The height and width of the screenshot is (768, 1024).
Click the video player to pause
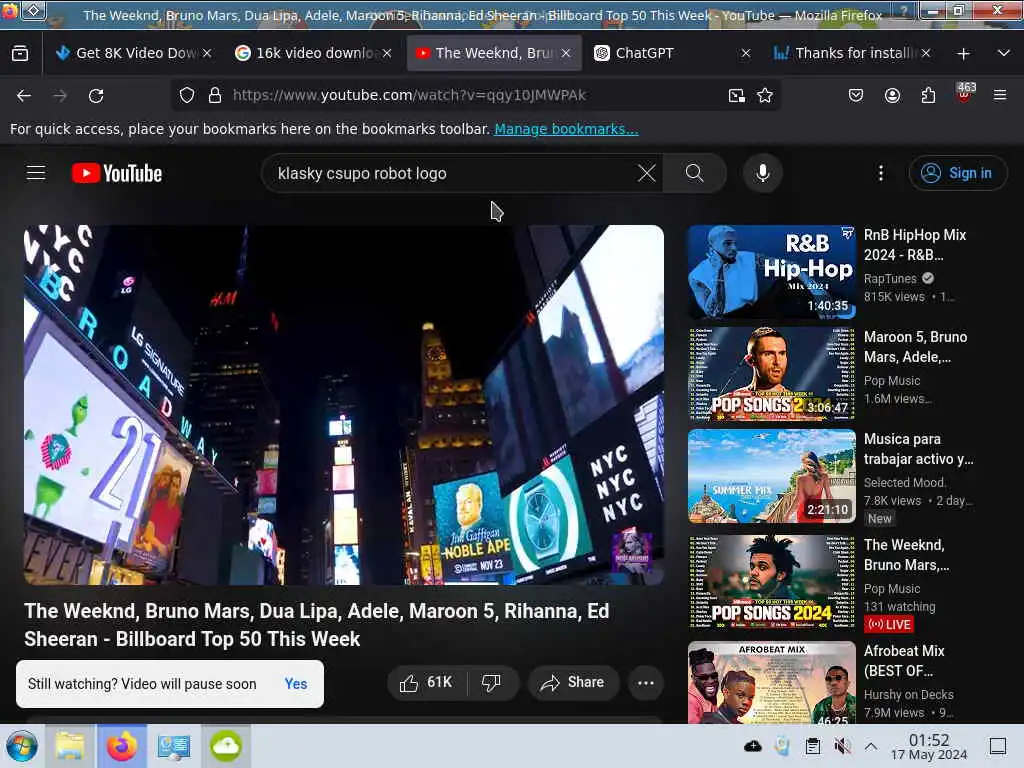coord(344,405)
